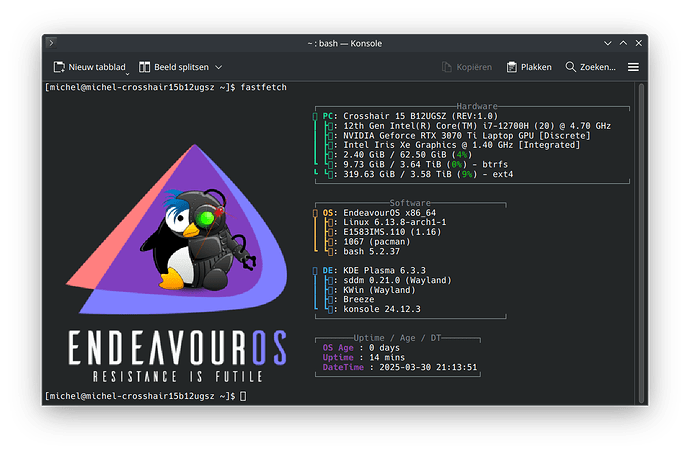Click the 'sddm 0.21.0 (Wayland)' line
The height and width of the screenshot is (455, 690).
click(x=397, y=280)
